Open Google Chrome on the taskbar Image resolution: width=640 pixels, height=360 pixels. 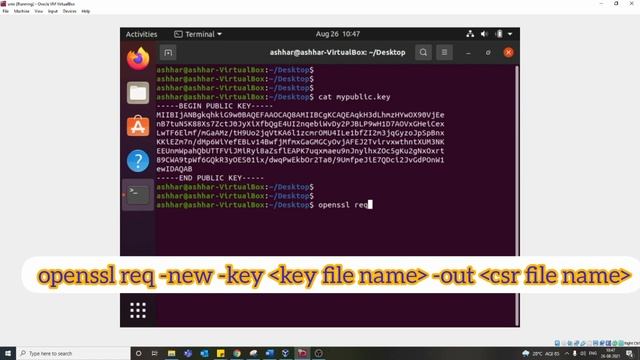(x=237, y=353)
